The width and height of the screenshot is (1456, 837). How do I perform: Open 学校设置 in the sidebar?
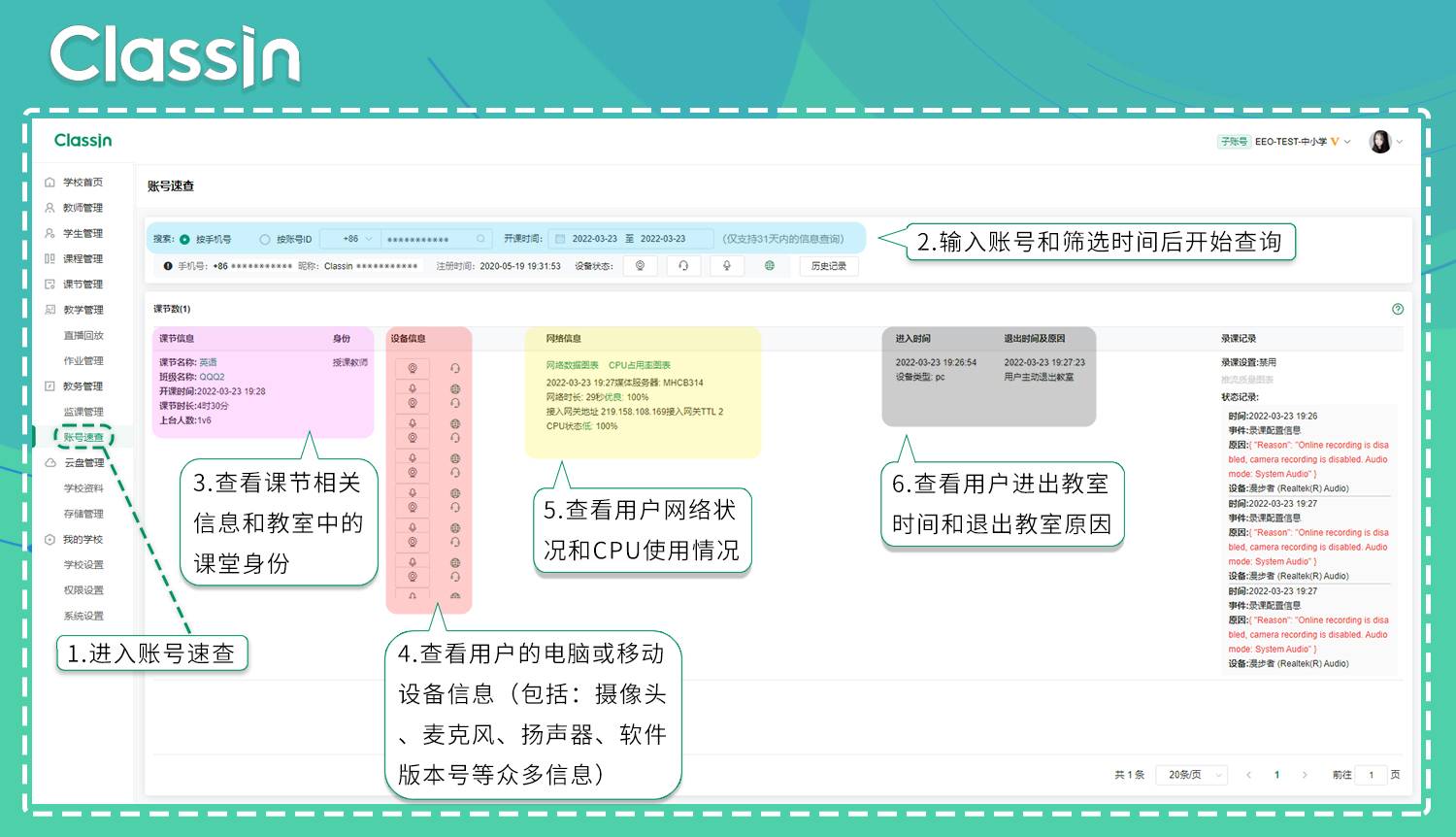click(x=83, y=565)
